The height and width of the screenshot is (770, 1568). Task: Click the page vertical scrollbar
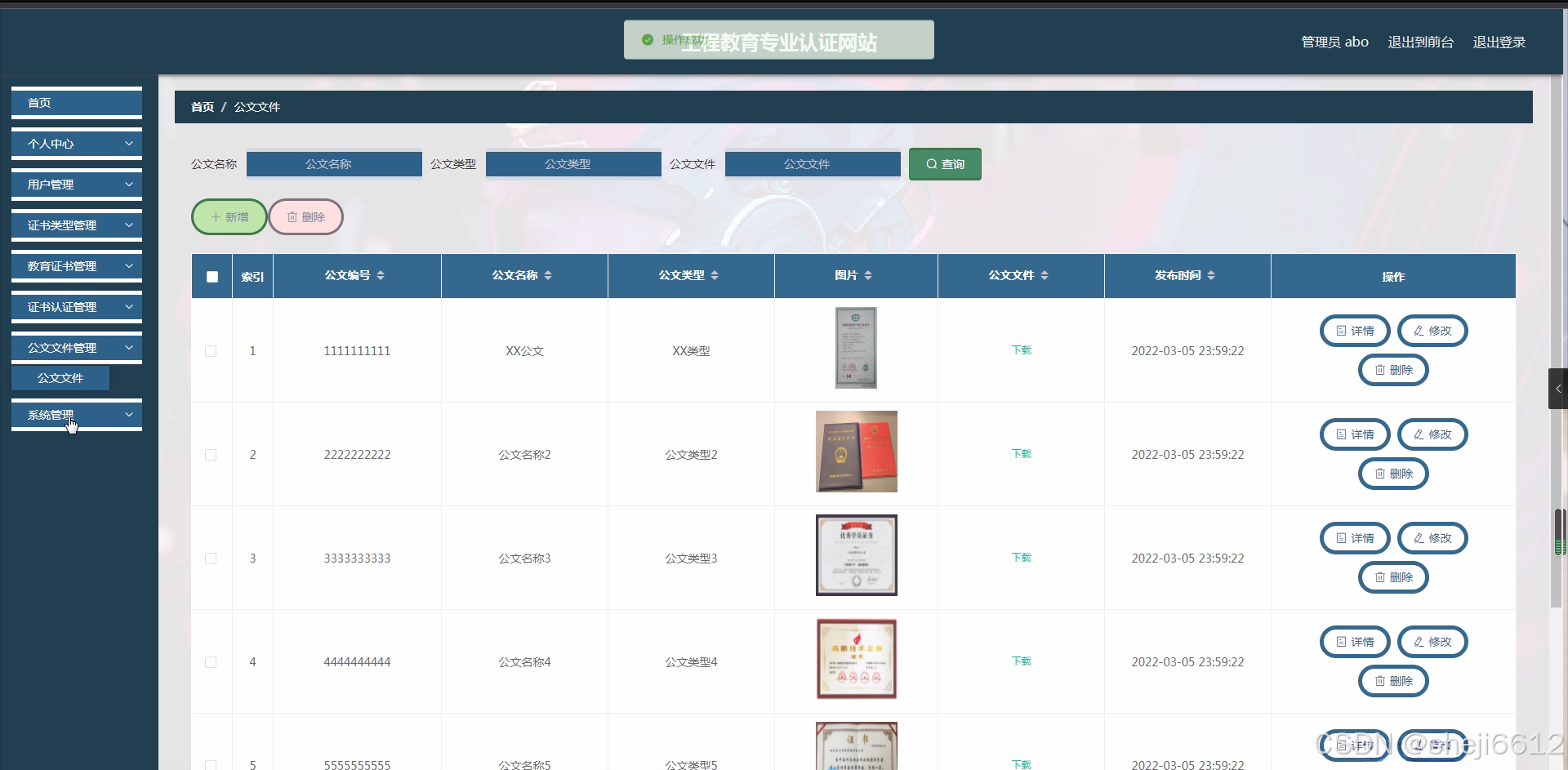point(1556,340)
